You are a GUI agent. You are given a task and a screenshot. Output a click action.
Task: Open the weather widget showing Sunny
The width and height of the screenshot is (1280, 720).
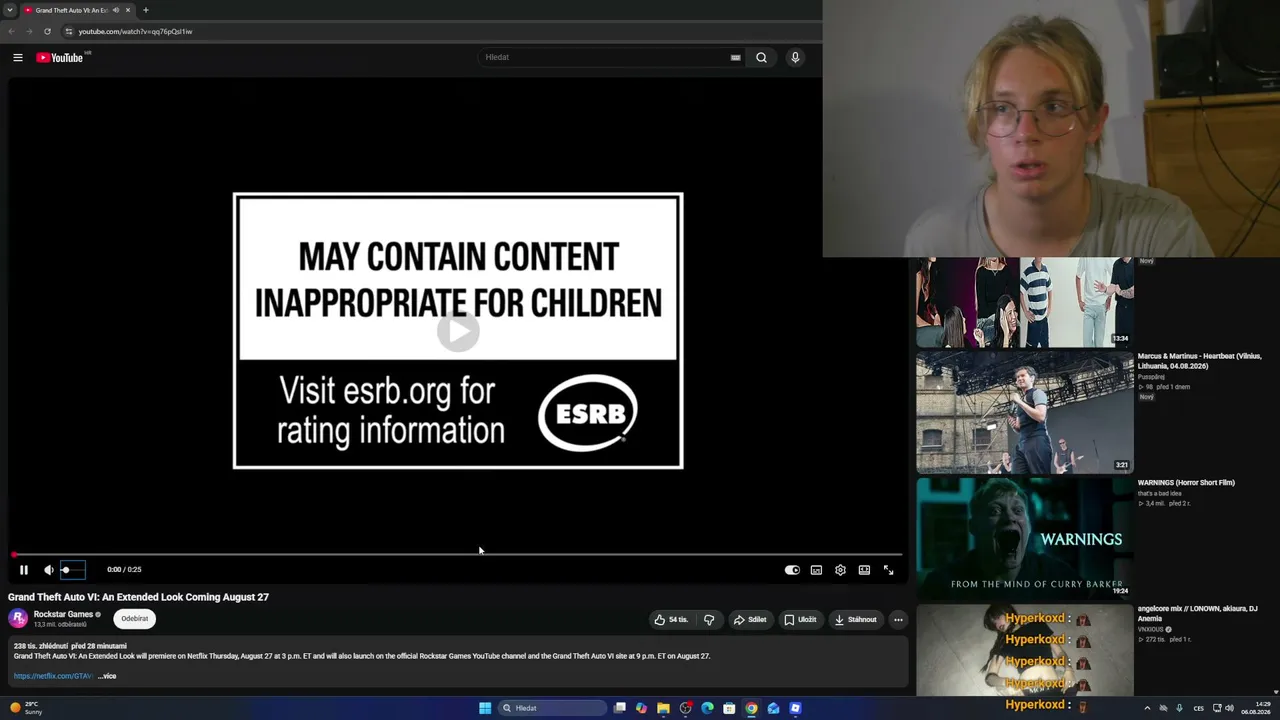click(26, 708)
